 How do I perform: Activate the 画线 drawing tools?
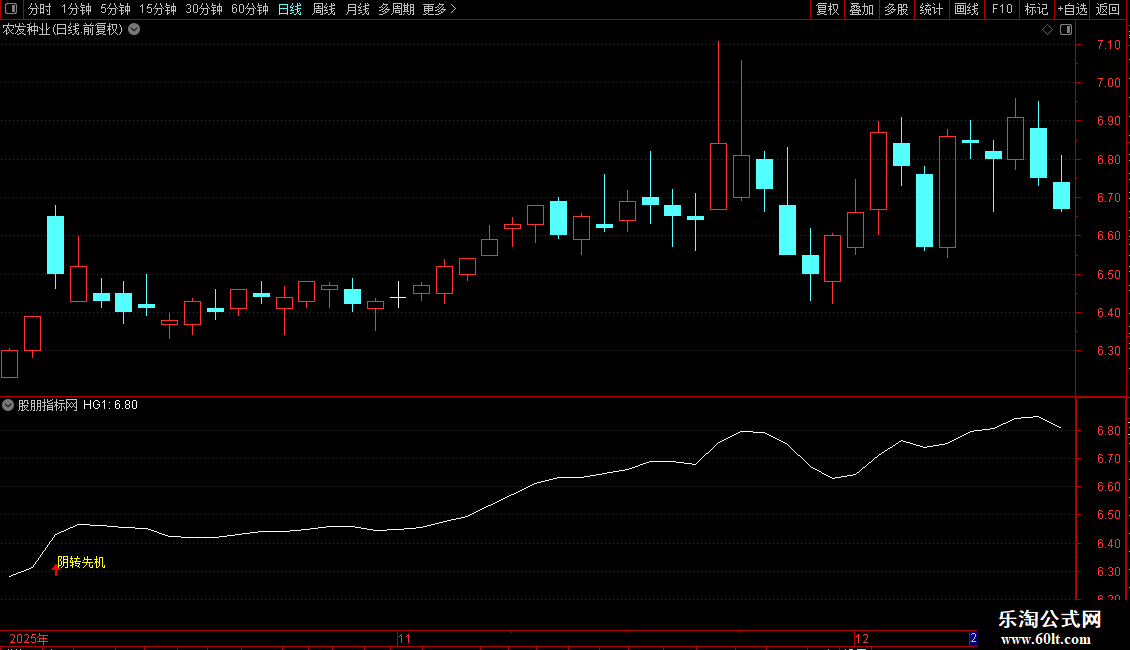[966, 9]
